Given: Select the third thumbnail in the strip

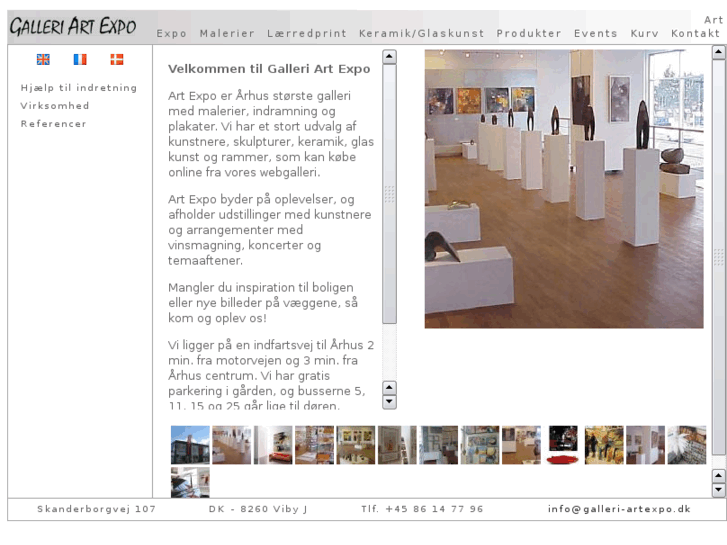Looking at the screenshot, I should pyautogui.click(x=273, y=445).
